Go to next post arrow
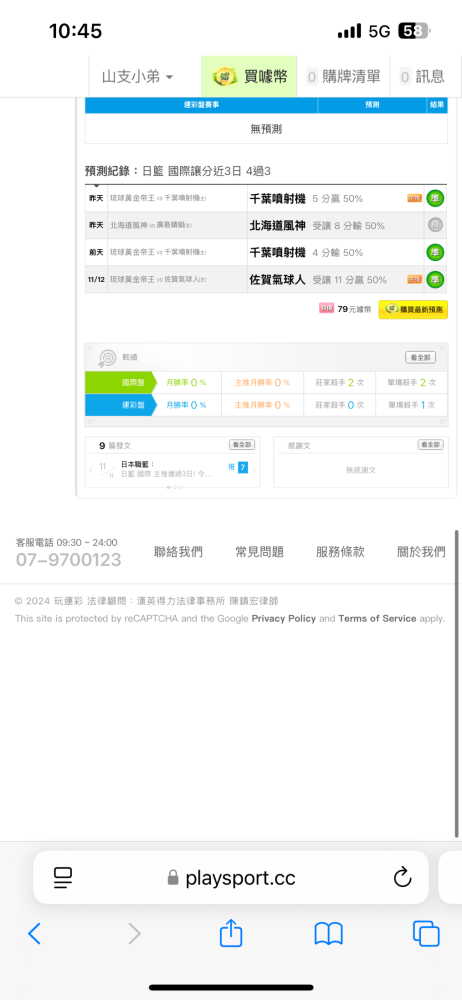The width and height of the screenshot is (462, 1000). pos(254,469)
